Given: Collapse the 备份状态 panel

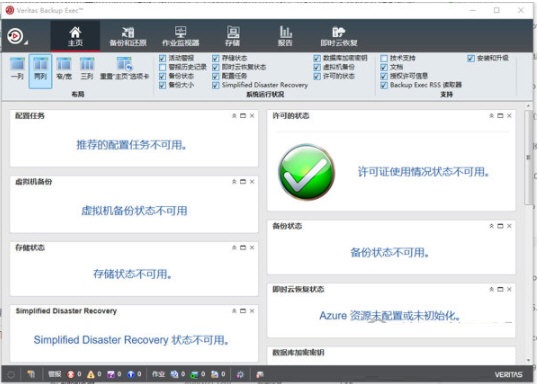Looking at the screenshot, I should (x=491, y=226).
